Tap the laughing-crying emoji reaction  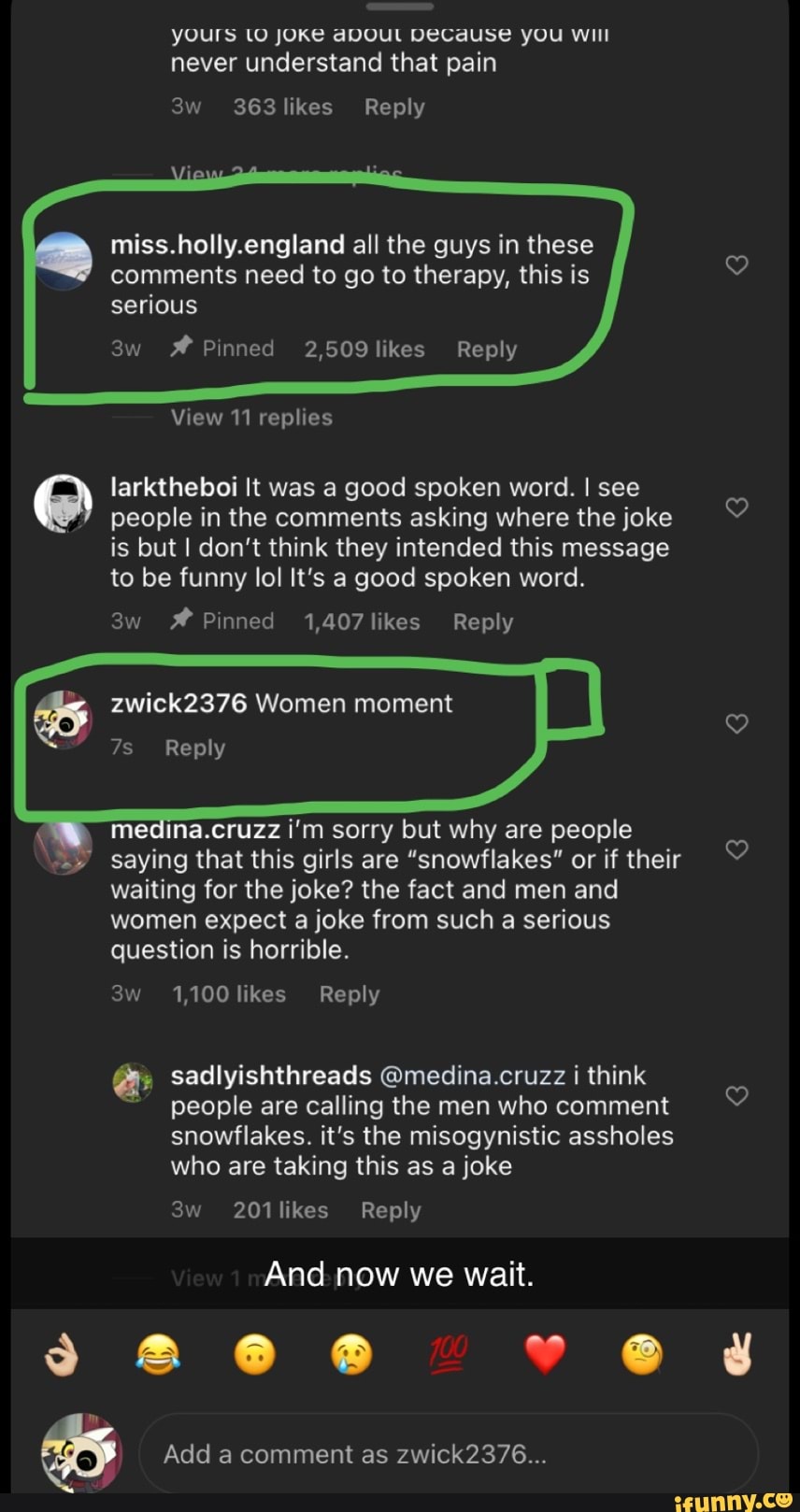coord(158,1354)
